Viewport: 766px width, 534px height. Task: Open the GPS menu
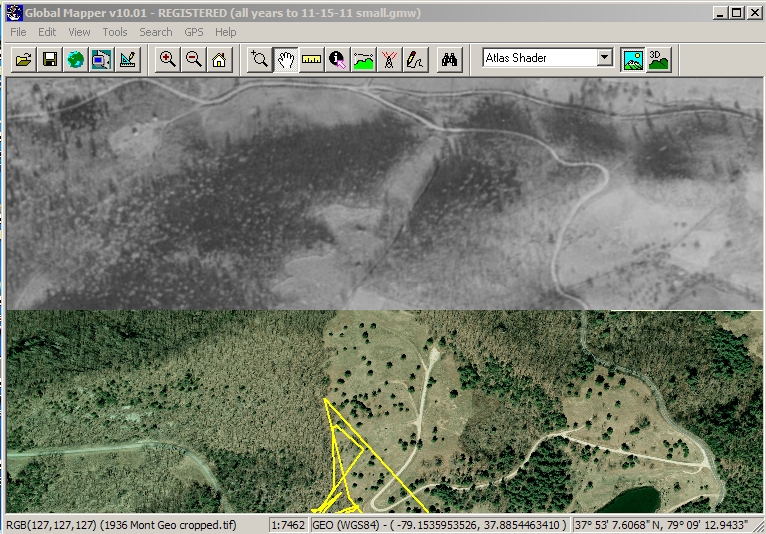(194, 32)
